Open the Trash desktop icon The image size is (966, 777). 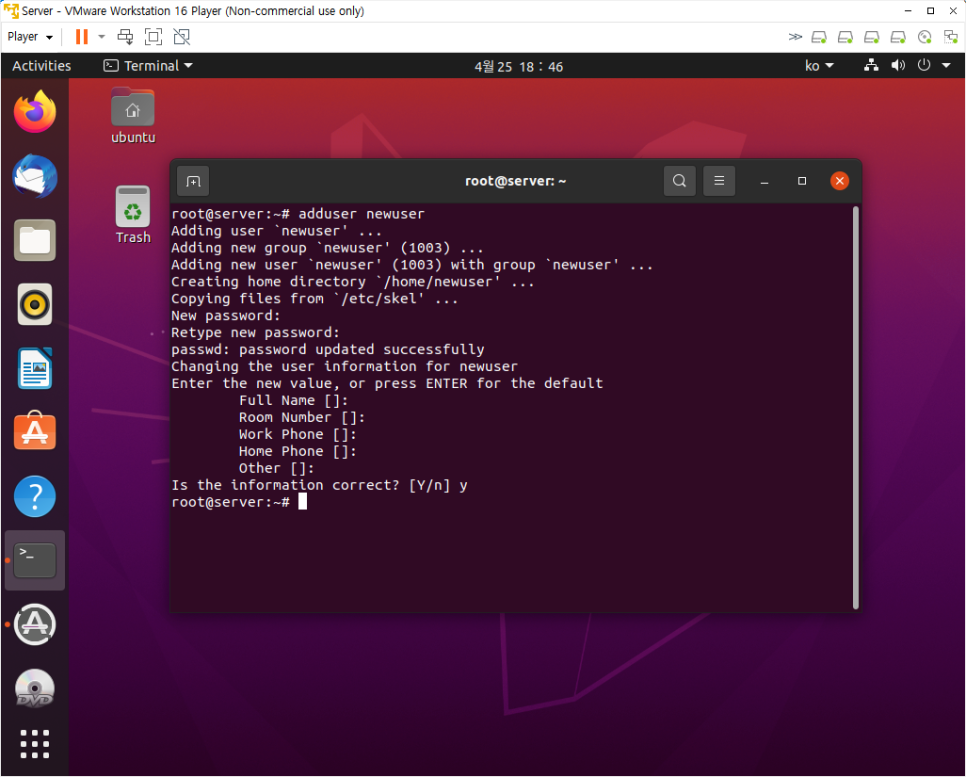[132, 214]
